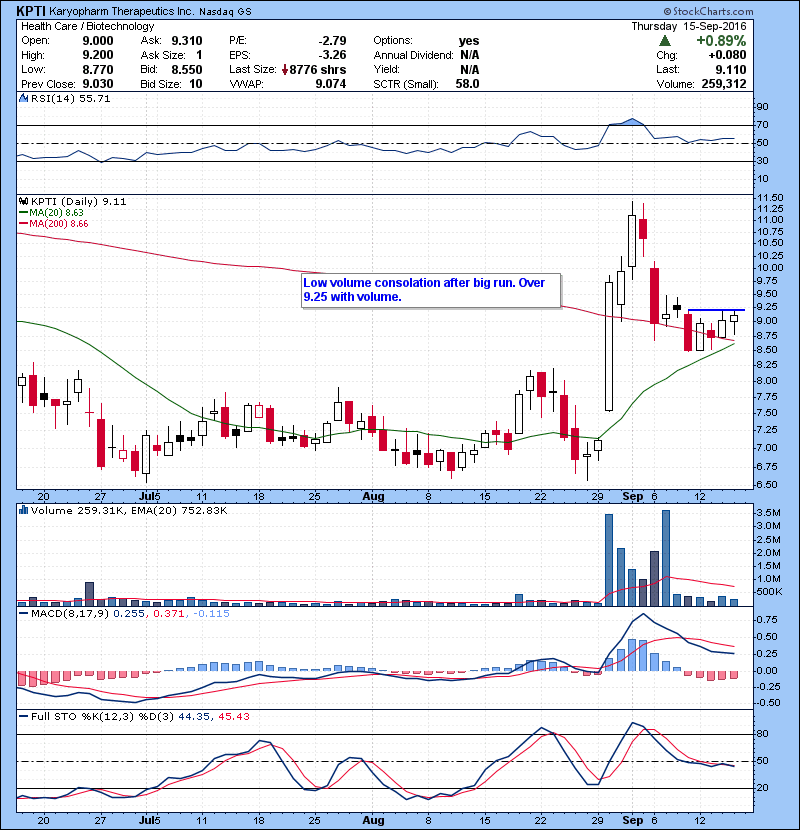This screenshot has width=800, height=830.
Task: Click the bar-chart icon beside the Volume label
Action: coord(23,510)
